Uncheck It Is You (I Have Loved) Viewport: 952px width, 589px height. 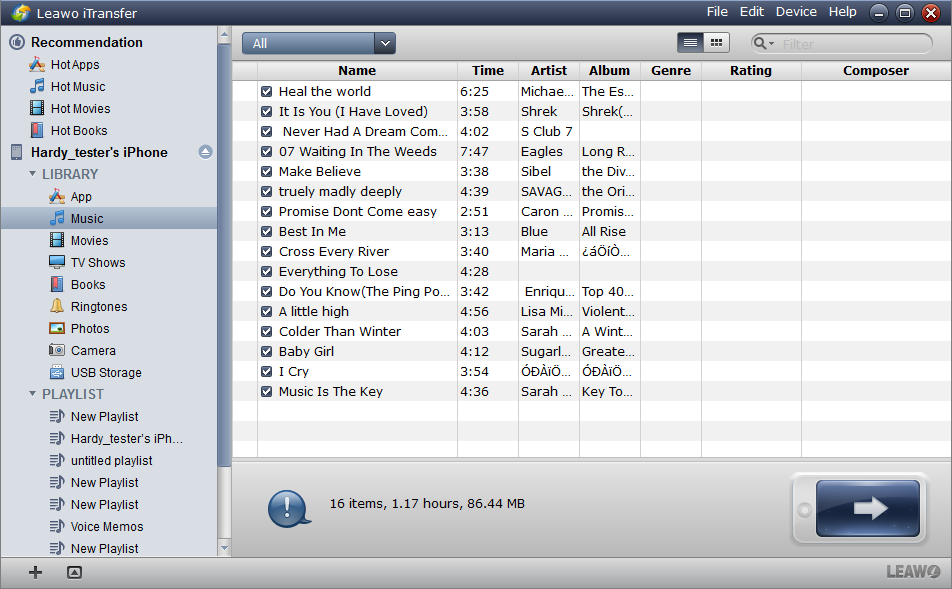click(266, 112)
